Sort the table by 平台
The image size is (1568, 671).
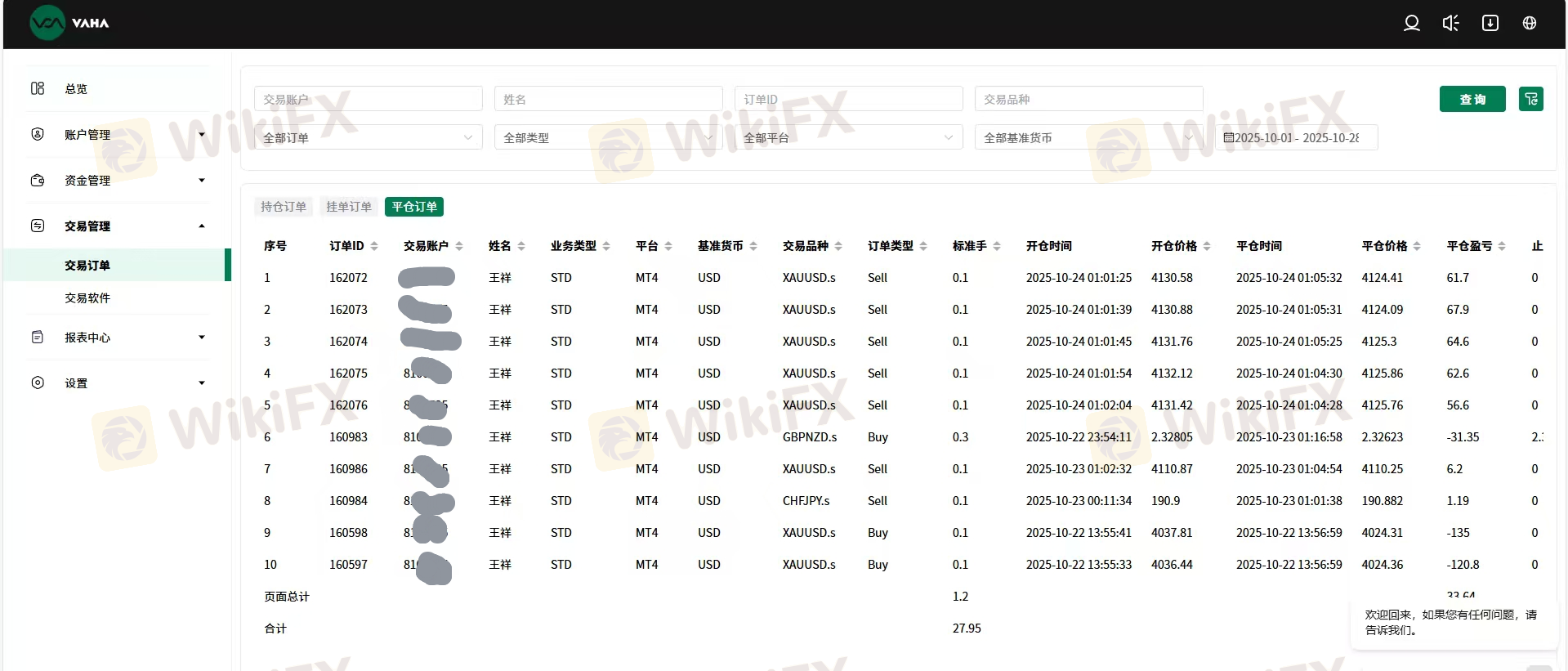tap(668, 246)
